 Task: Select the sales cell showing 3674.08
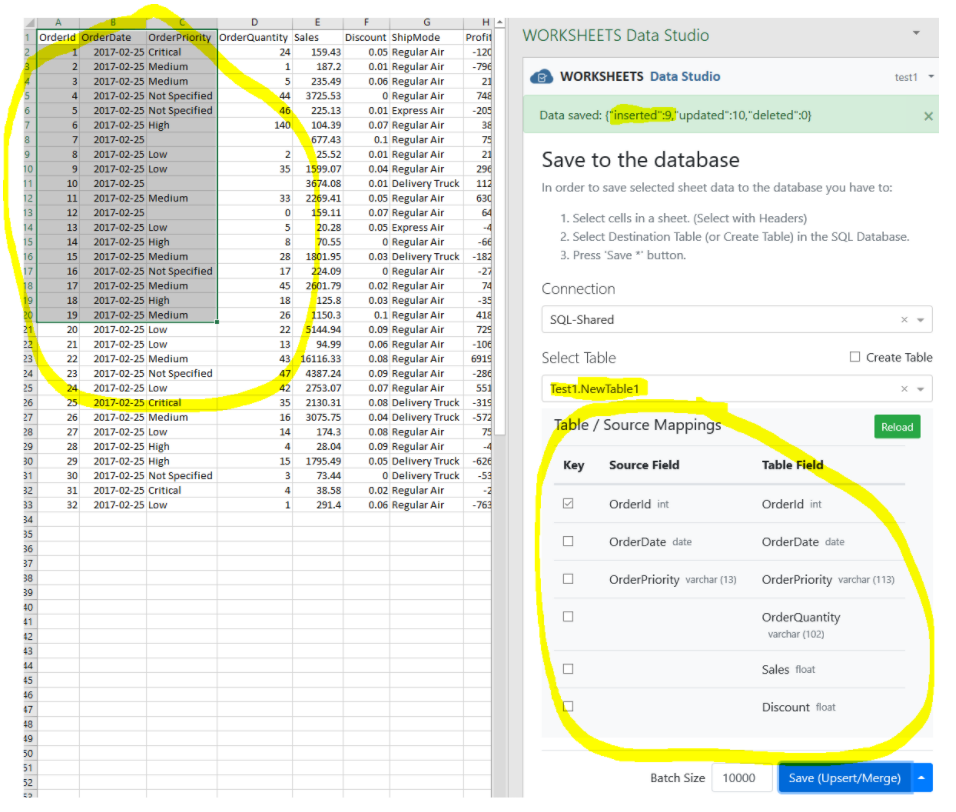[317, 183]
